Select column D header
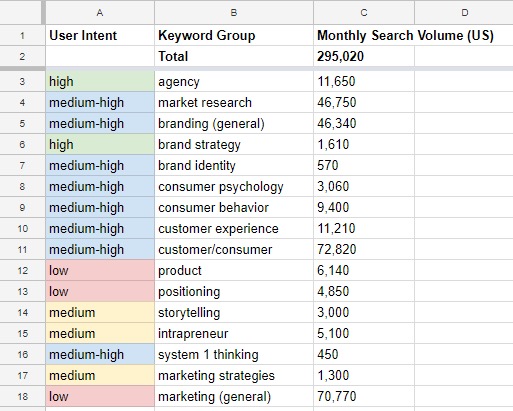513x411 pixels. 464,13
